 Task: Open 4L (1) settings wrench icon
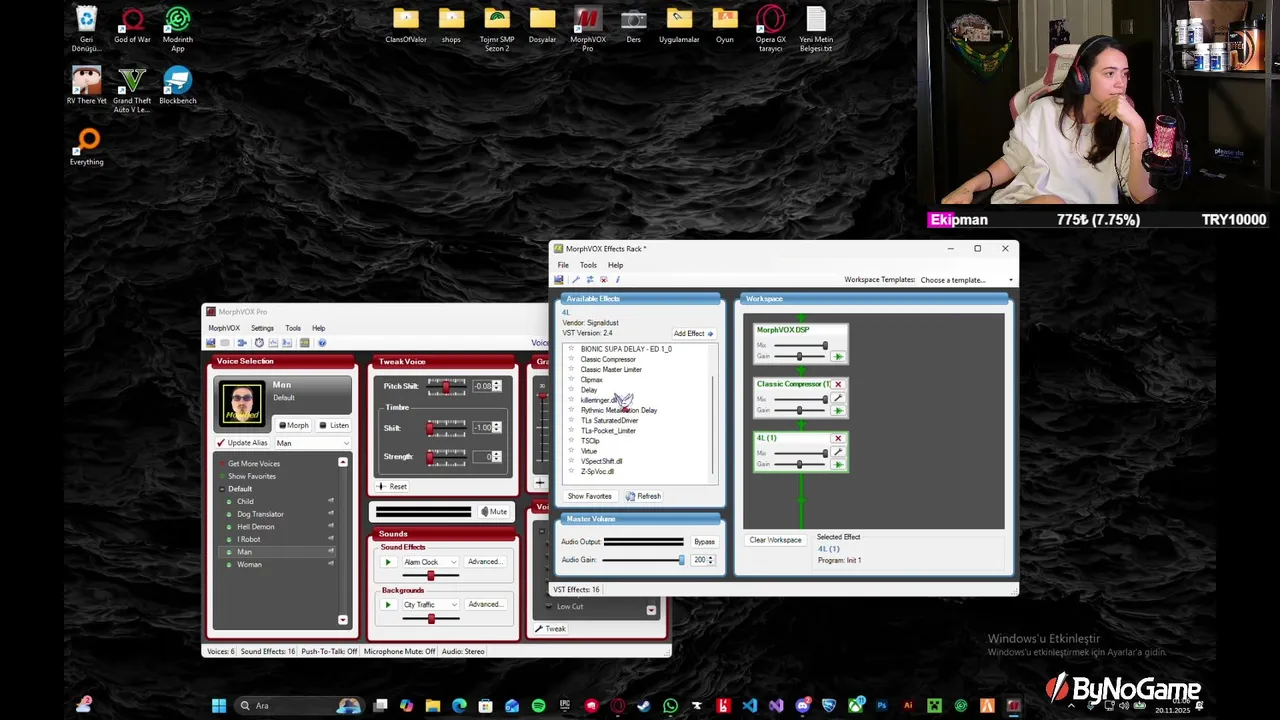(x=838, y=452)
